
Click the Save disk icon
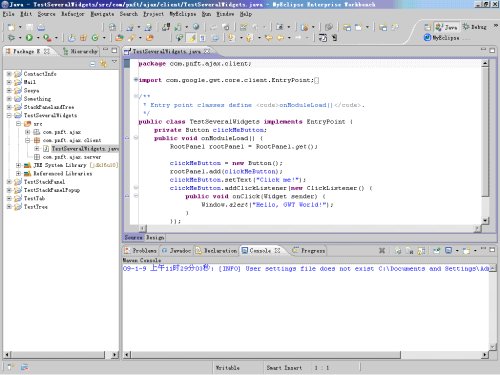(x=30, y=27)
